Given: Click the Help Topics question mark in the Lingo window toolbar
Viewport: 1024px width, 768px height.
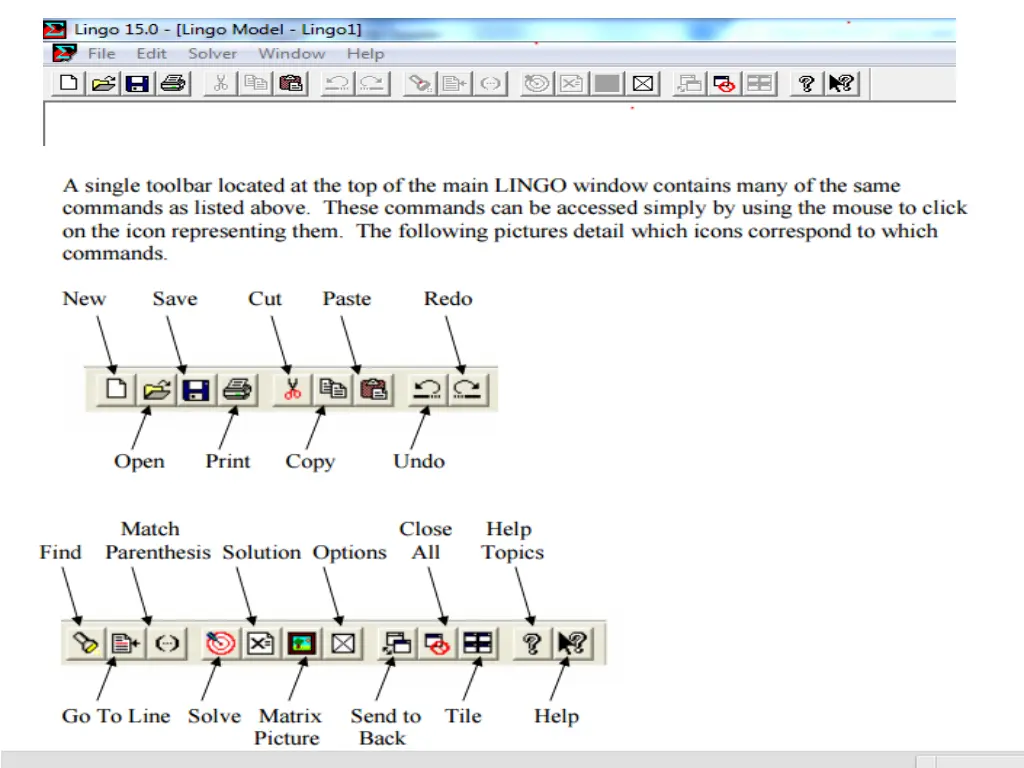Looking at the screenshot, I should click(806, 84).
